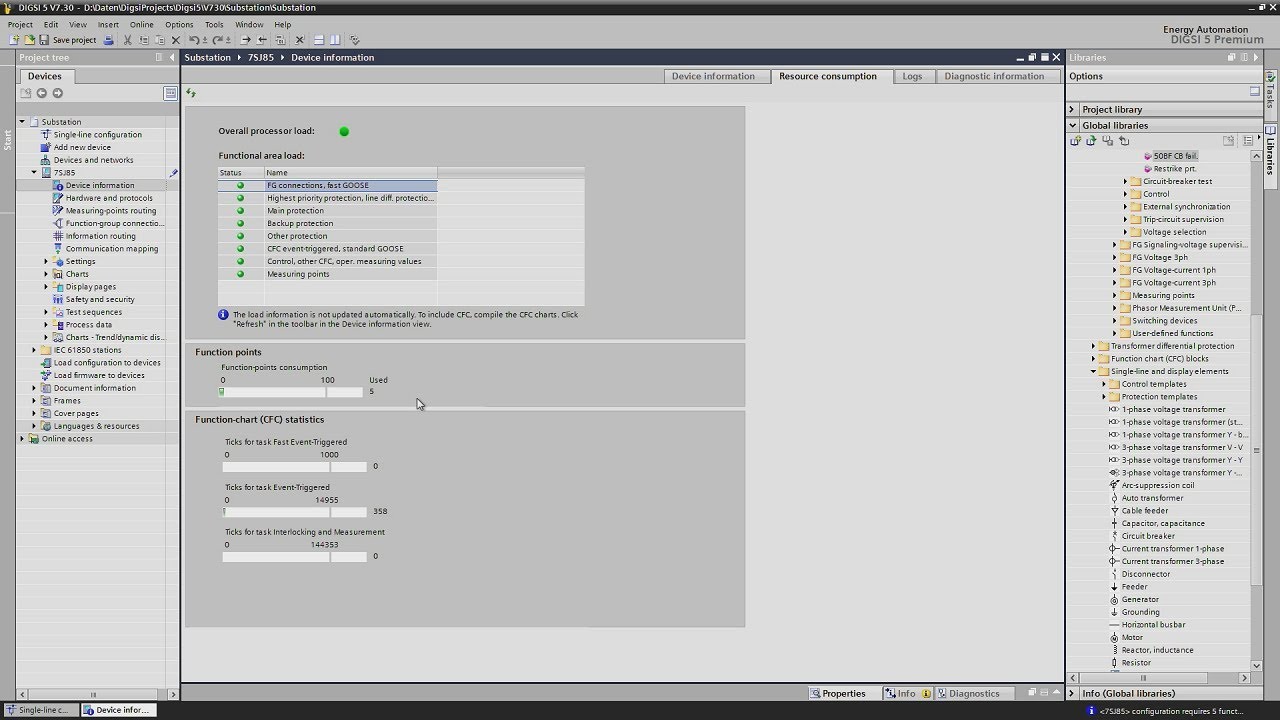Click Open global library icon
The height and width of the screenshot is (720, 1280).
coord(1091,141)
